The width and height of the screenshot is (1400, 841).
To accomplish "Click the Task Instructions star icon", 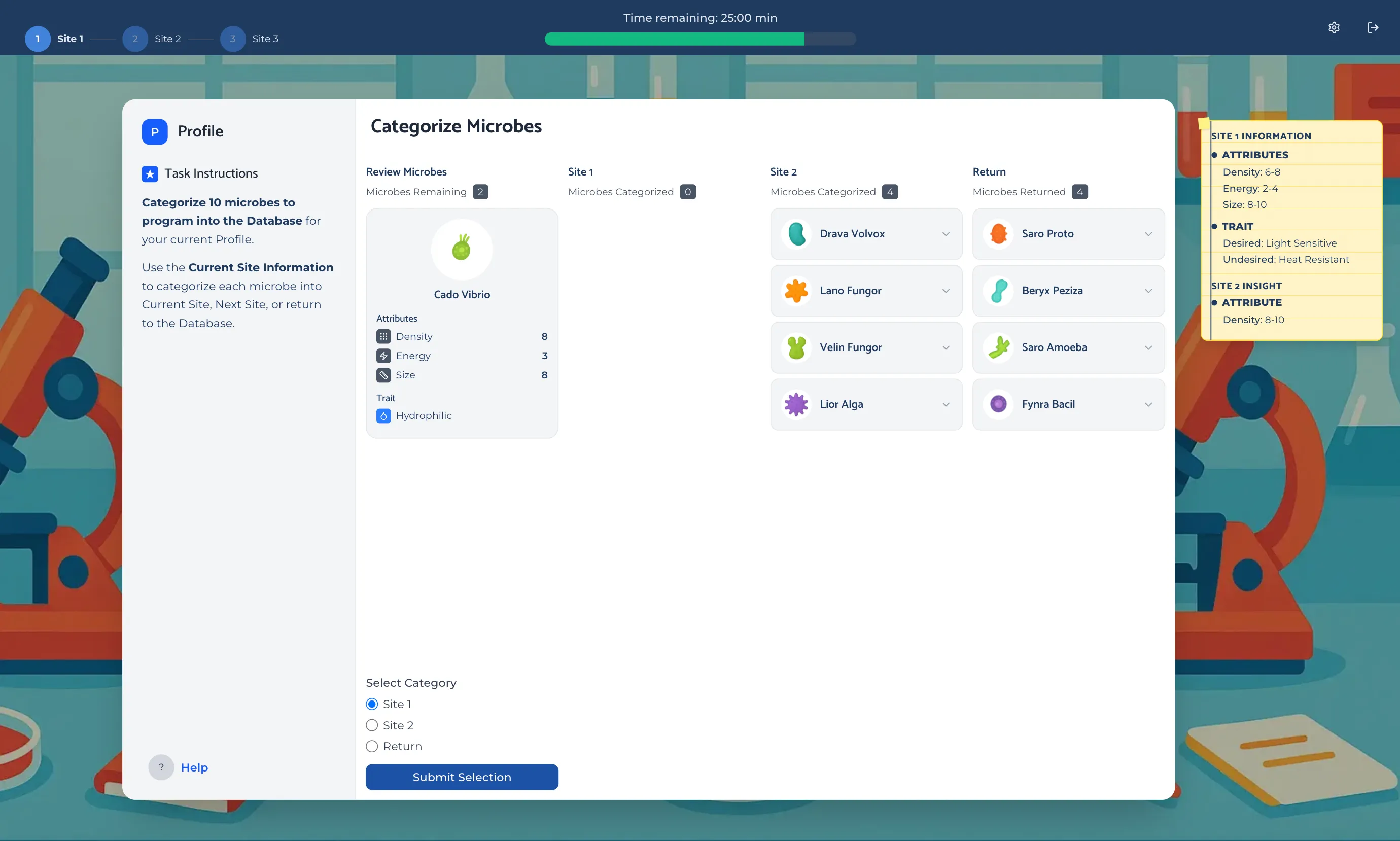I will tap(150, 174).
